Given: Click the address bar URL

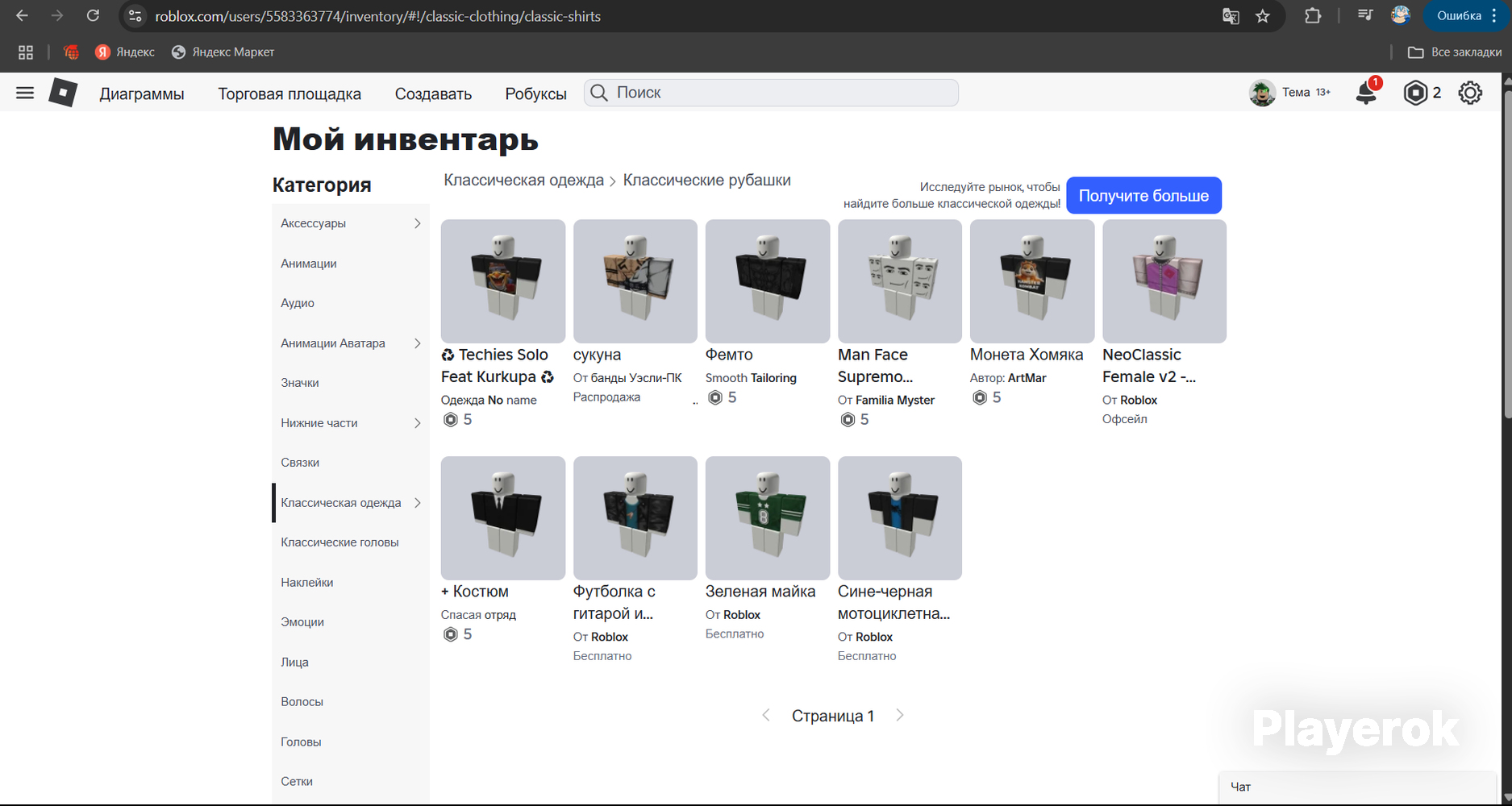Looking at the screenshot, I should click(378, 16).
